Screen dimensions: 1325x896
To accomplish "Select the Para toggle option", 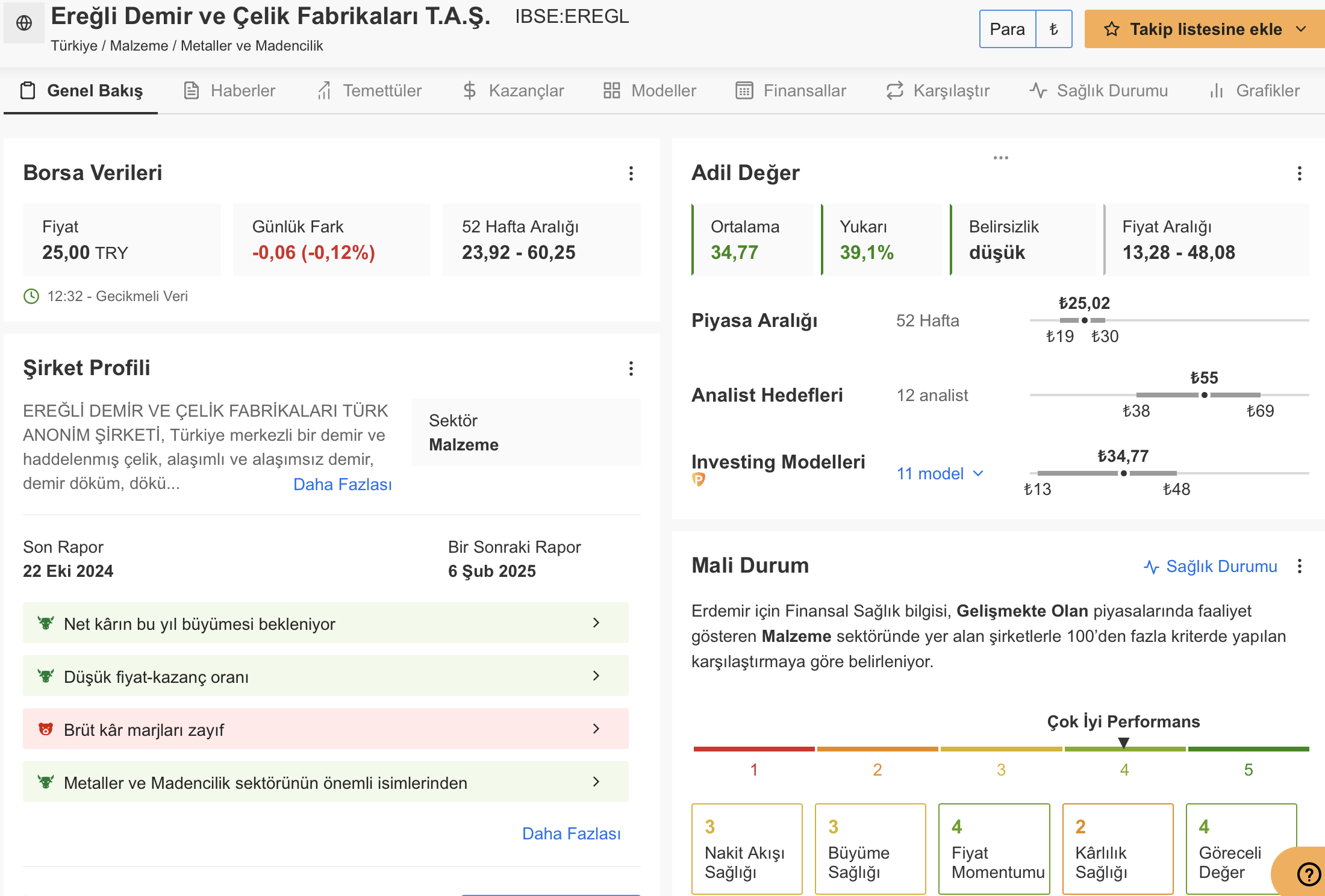I will tap(1008, 29).
